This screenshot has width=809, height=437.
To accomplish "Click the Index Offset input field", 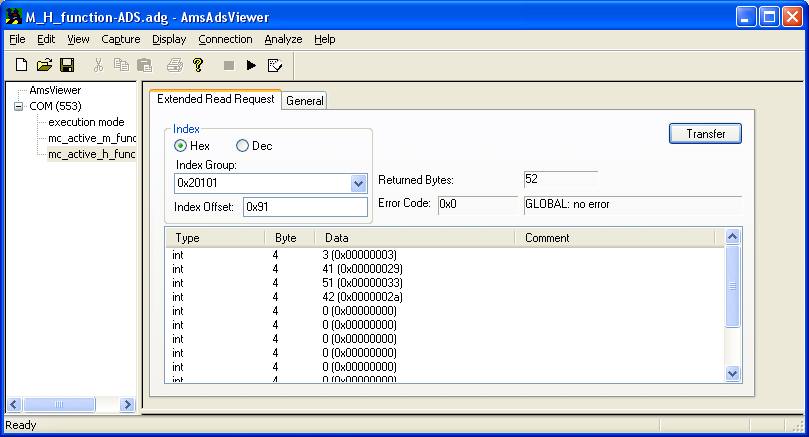I will pos(305,207).
